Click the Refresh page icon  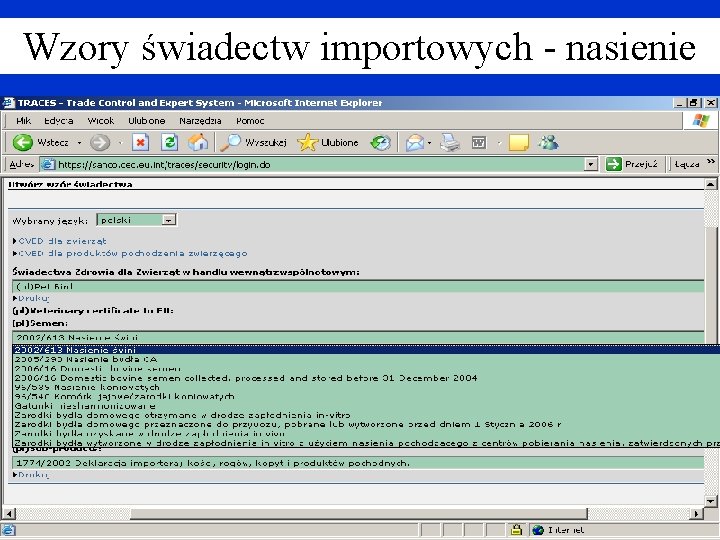click(169, 143)
